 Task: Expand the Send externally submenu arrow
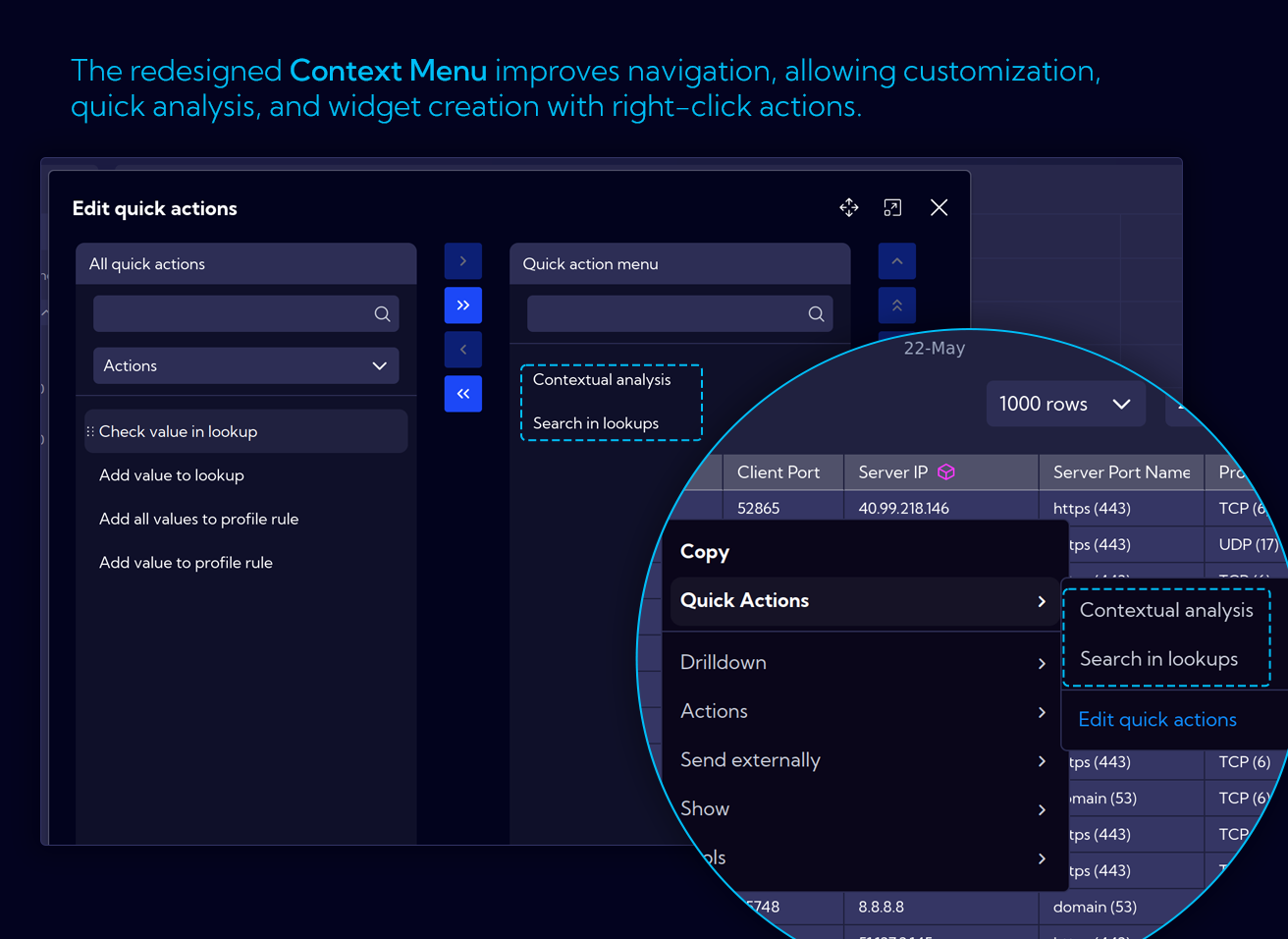click(1042, 761)
